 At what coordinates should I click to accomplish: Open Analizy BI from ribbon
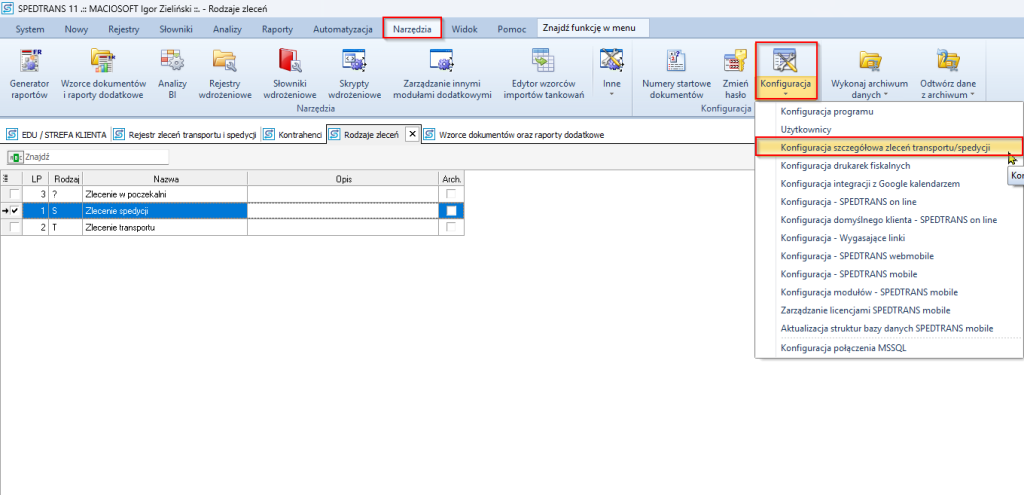point(172,72)
